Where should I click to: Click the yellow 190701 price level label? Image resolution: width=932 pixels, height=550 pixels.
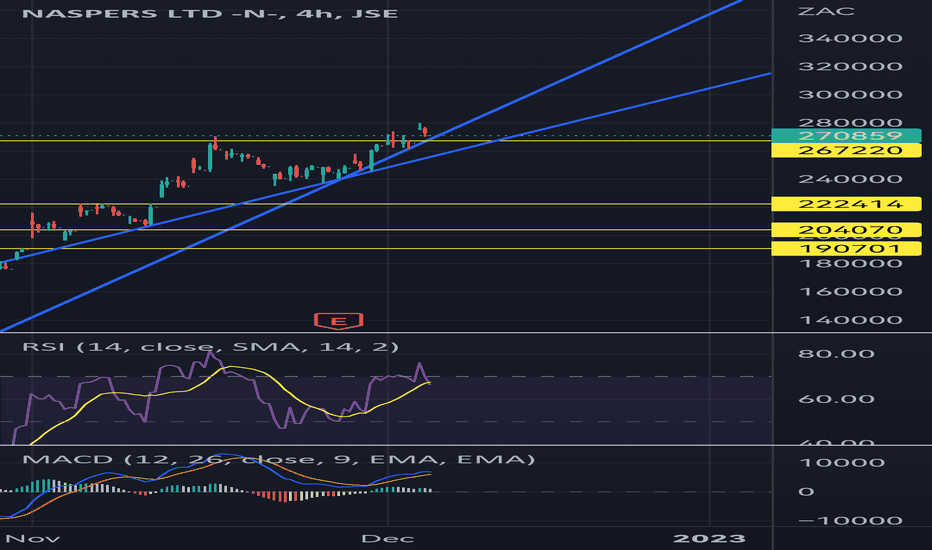pos(846,249)
